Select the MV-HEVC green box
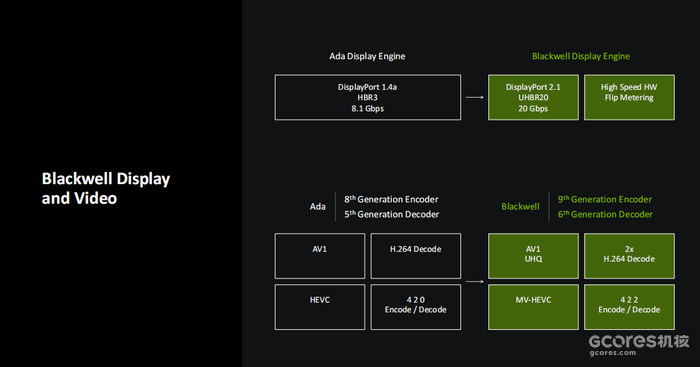 point(533,307)
